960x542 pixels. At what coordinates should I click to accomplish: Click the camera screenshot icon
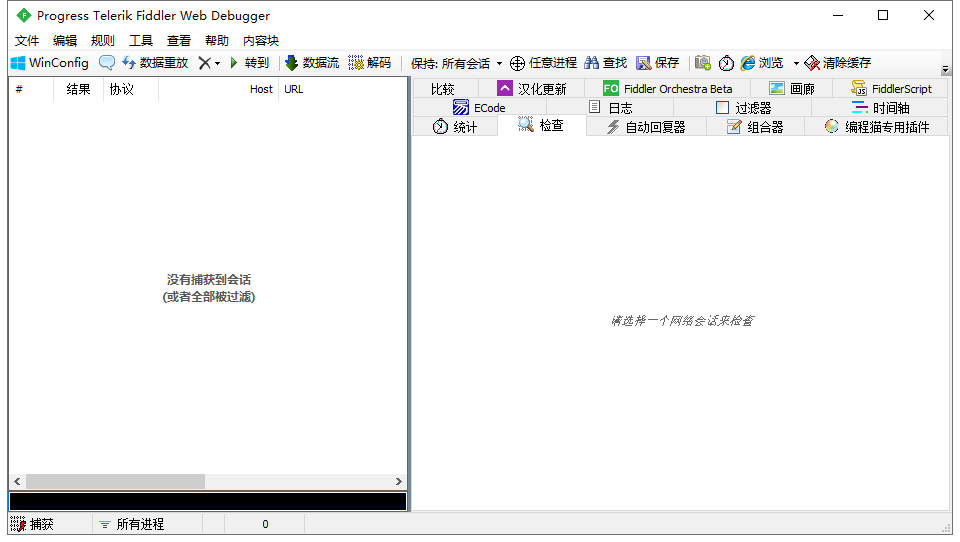coord(703,62)
